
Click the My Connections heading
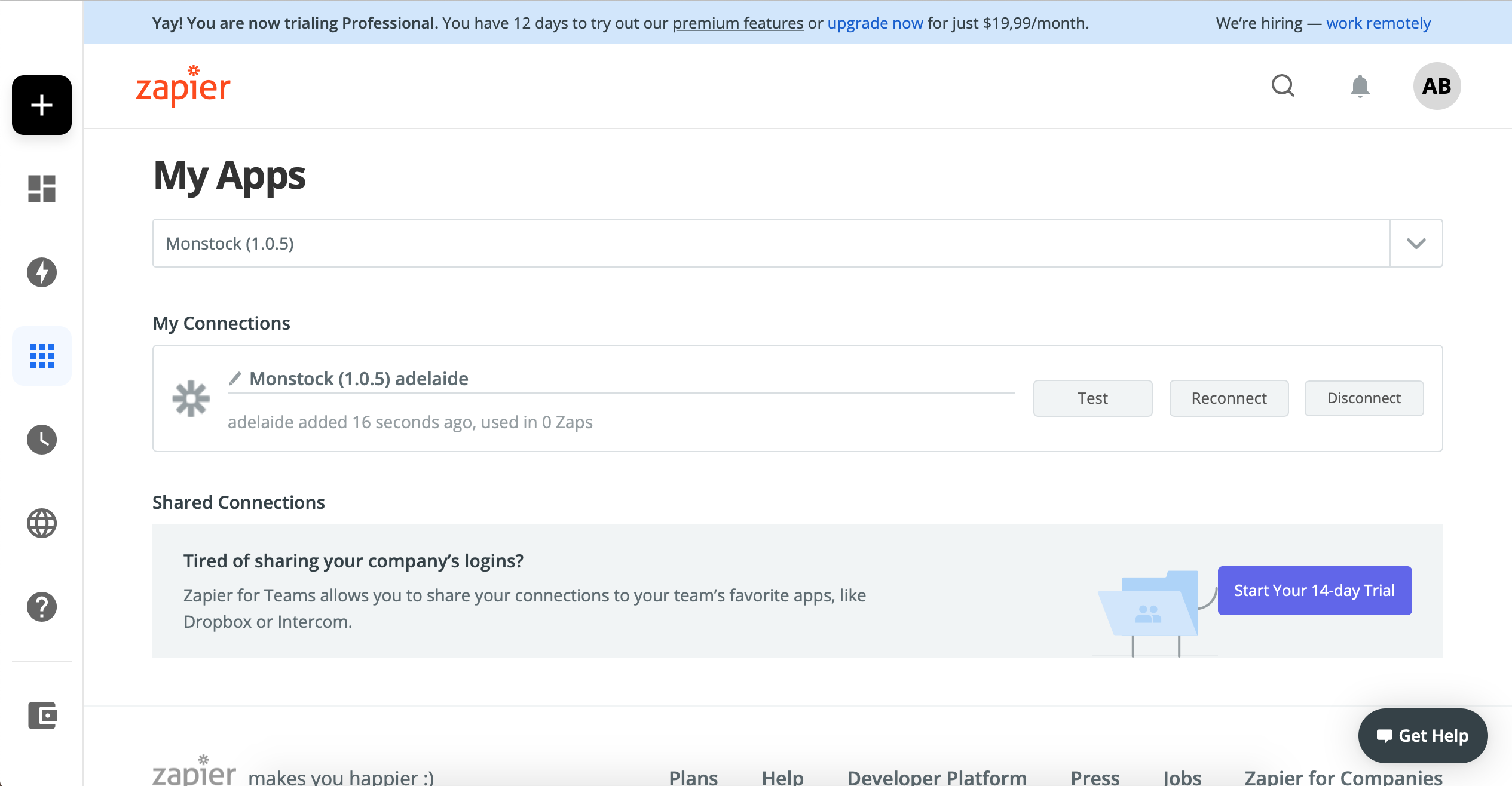(x=221, y=323)
